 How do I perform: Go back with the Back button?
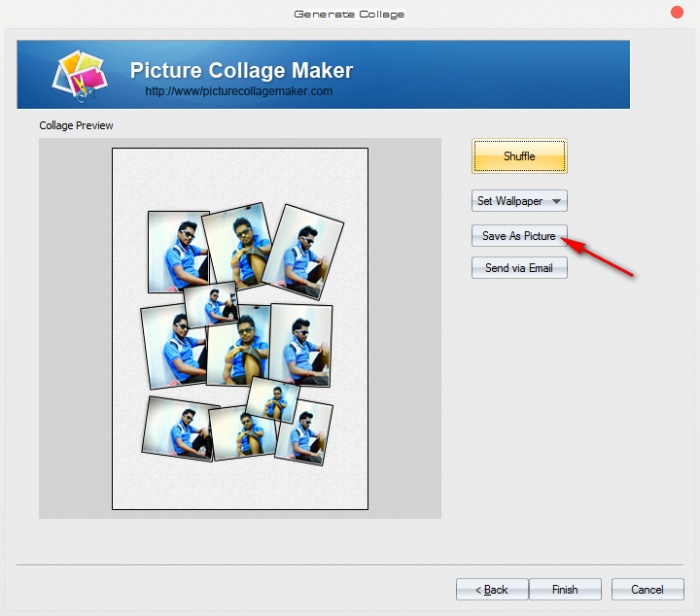coord(491,589)
